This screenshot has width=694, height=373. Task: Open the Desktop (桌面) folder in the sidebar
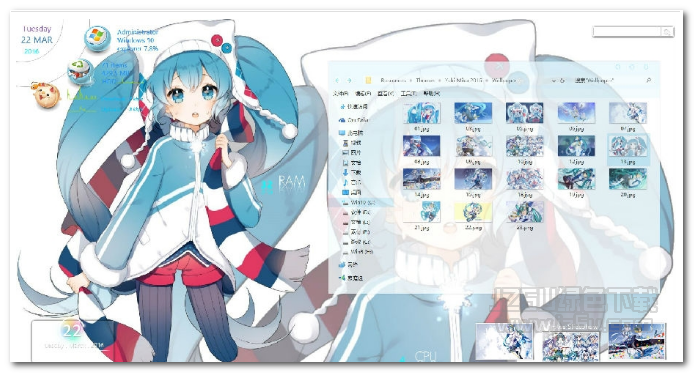point(352,192)
